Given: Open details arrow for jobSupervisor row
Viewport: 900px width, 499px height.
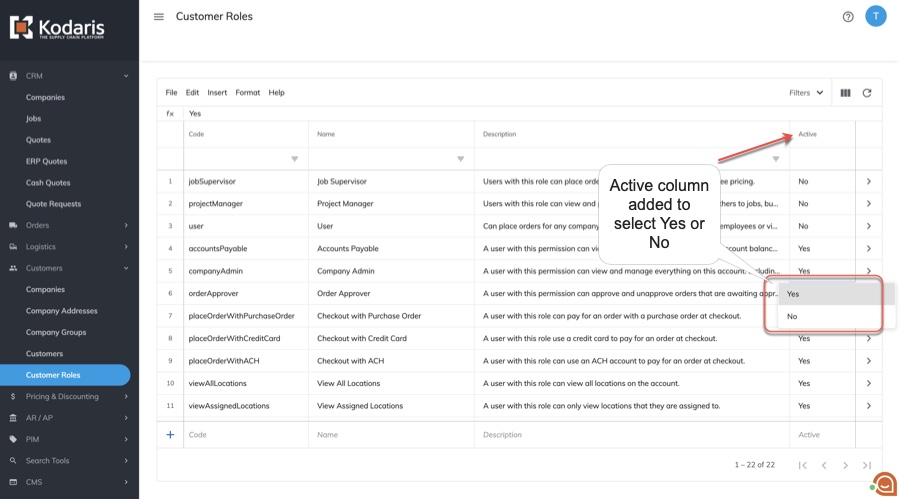Looking at the screenshot, I should [868, 181].
